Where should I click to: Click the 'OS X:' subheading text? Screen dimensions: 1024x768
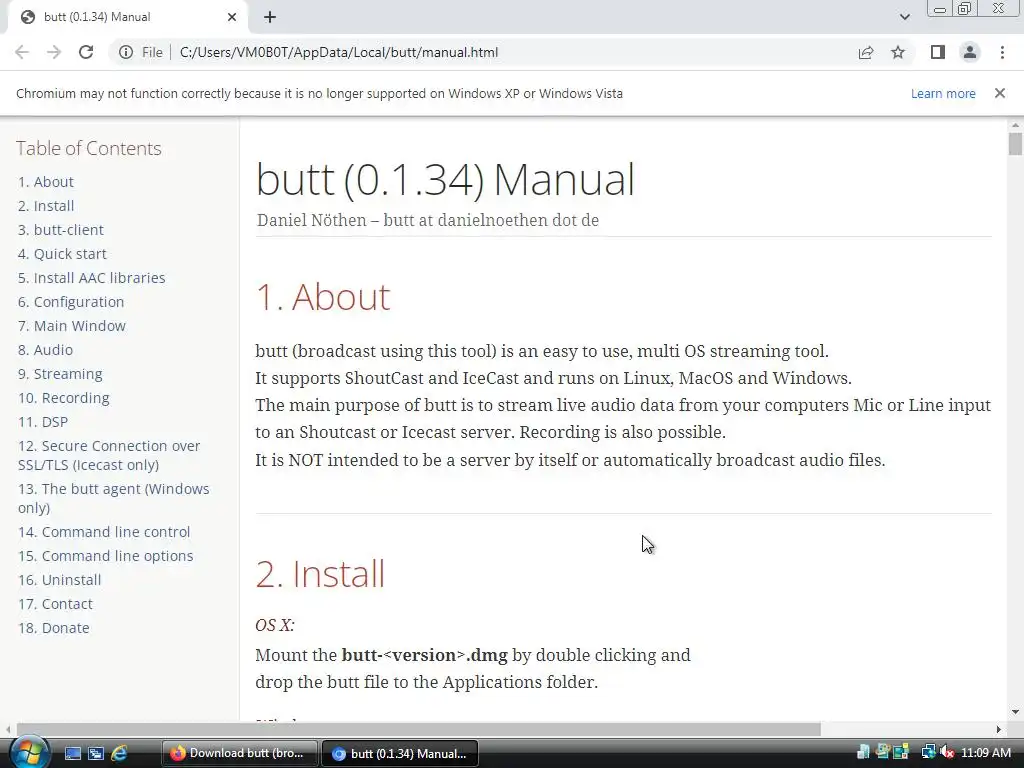tap(275, 626)
